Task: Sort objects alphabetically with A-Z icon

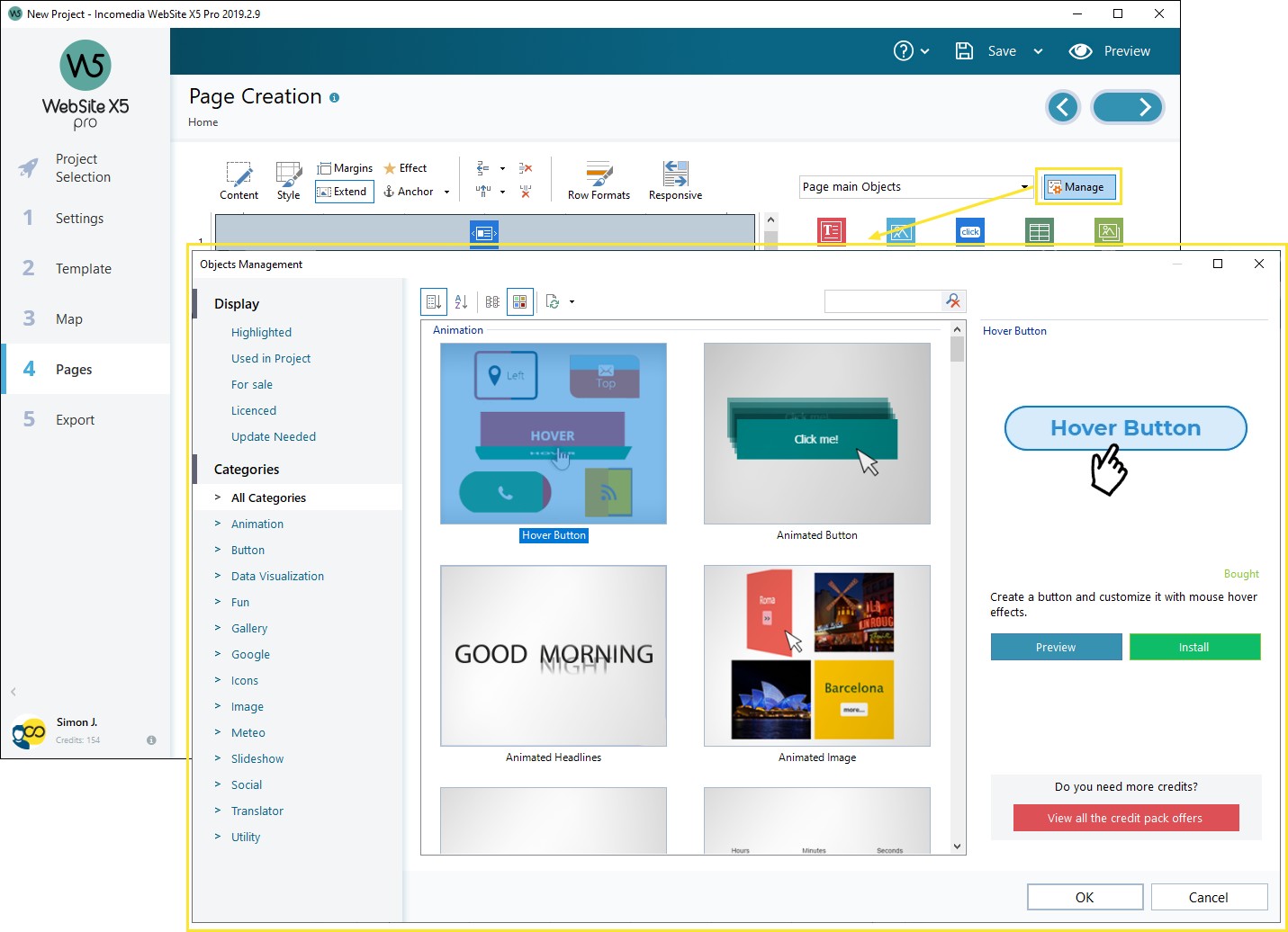Action: (461, 301)
